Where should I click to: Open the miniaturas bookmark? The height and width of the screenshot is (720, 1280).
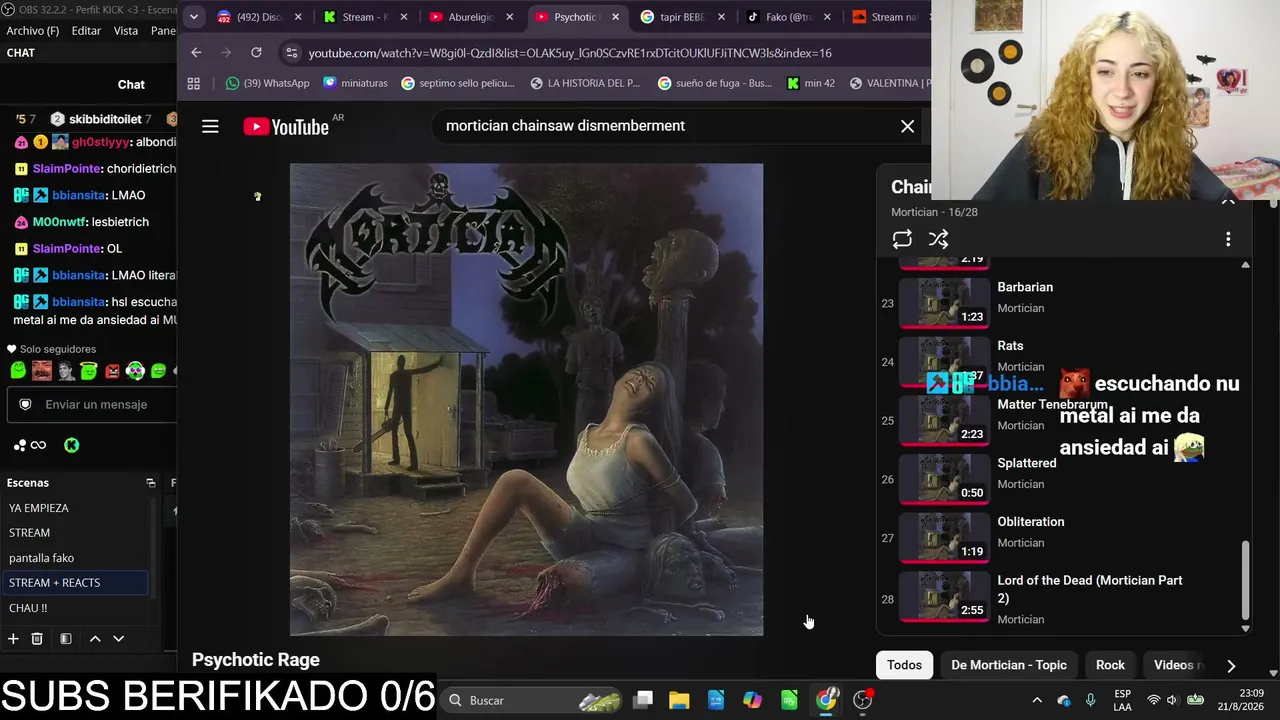tap(355, 83)
